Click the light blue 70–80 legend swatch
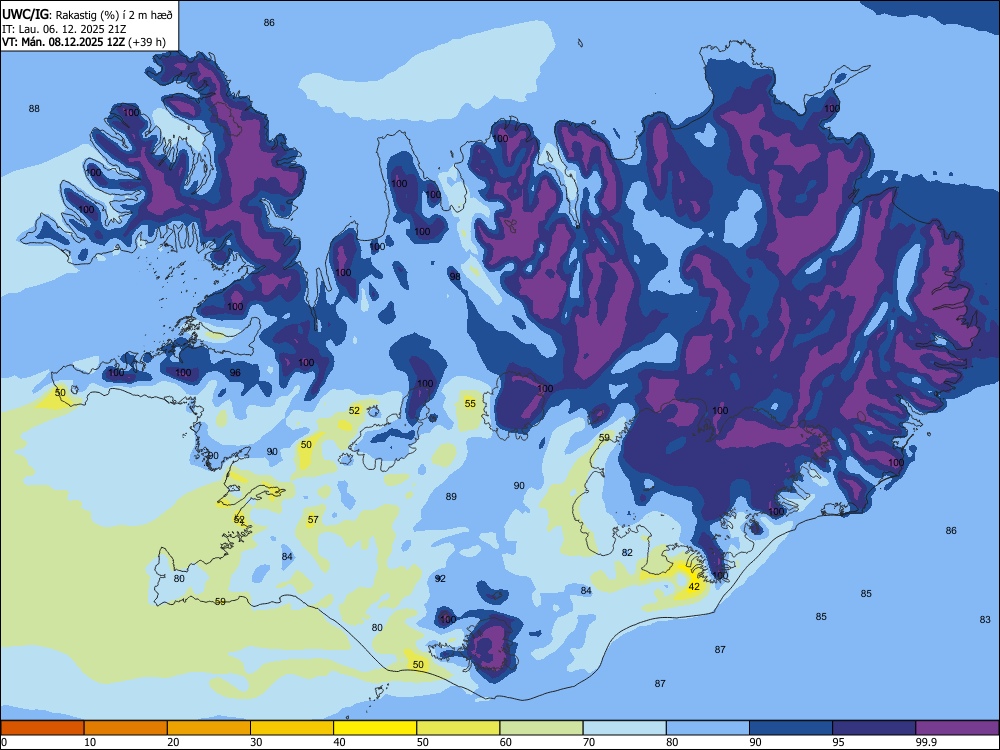Image resolution: width=1000 pixels, height=750 pixels. coord(625,728)
